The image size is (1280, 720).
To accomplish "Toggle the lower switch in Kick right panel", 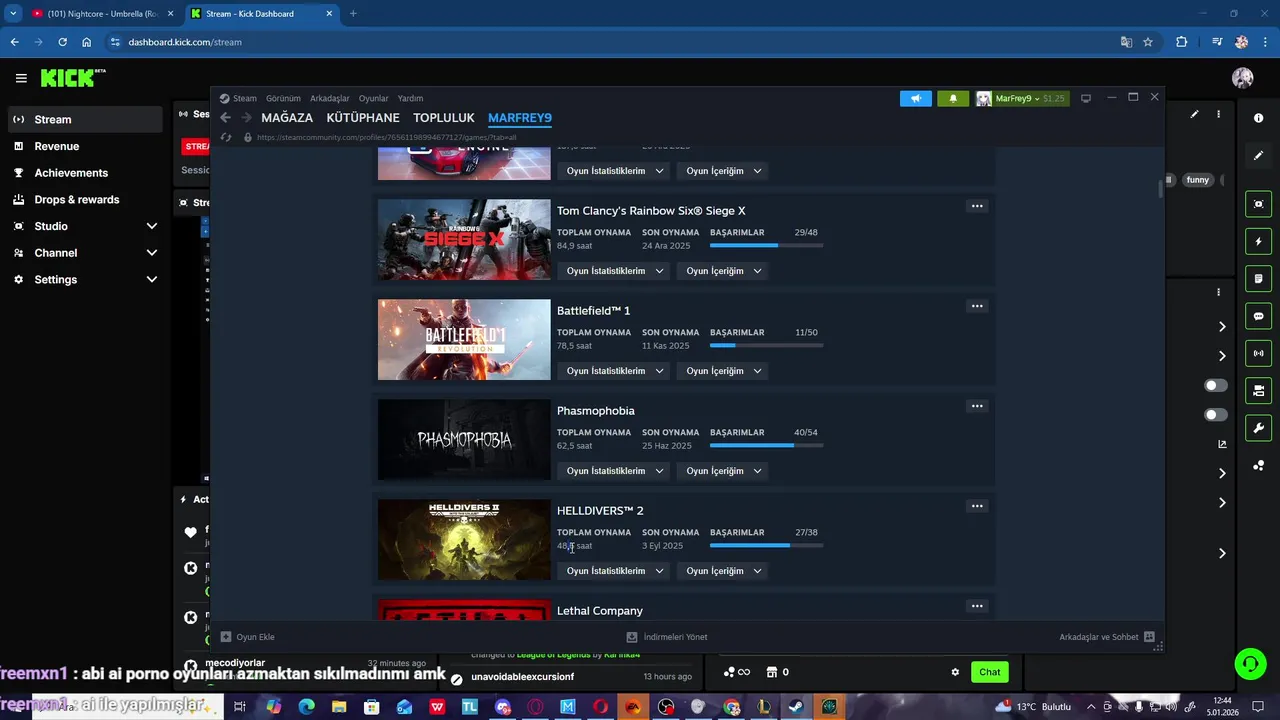I will coord(1216,415).
